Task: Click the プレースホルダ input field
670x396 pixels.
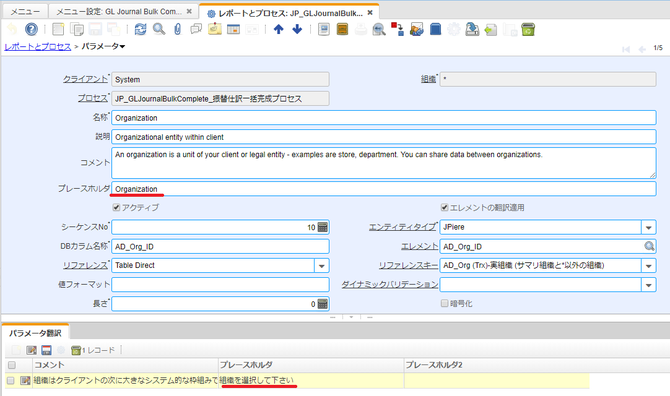Action: tap(384, 189)
